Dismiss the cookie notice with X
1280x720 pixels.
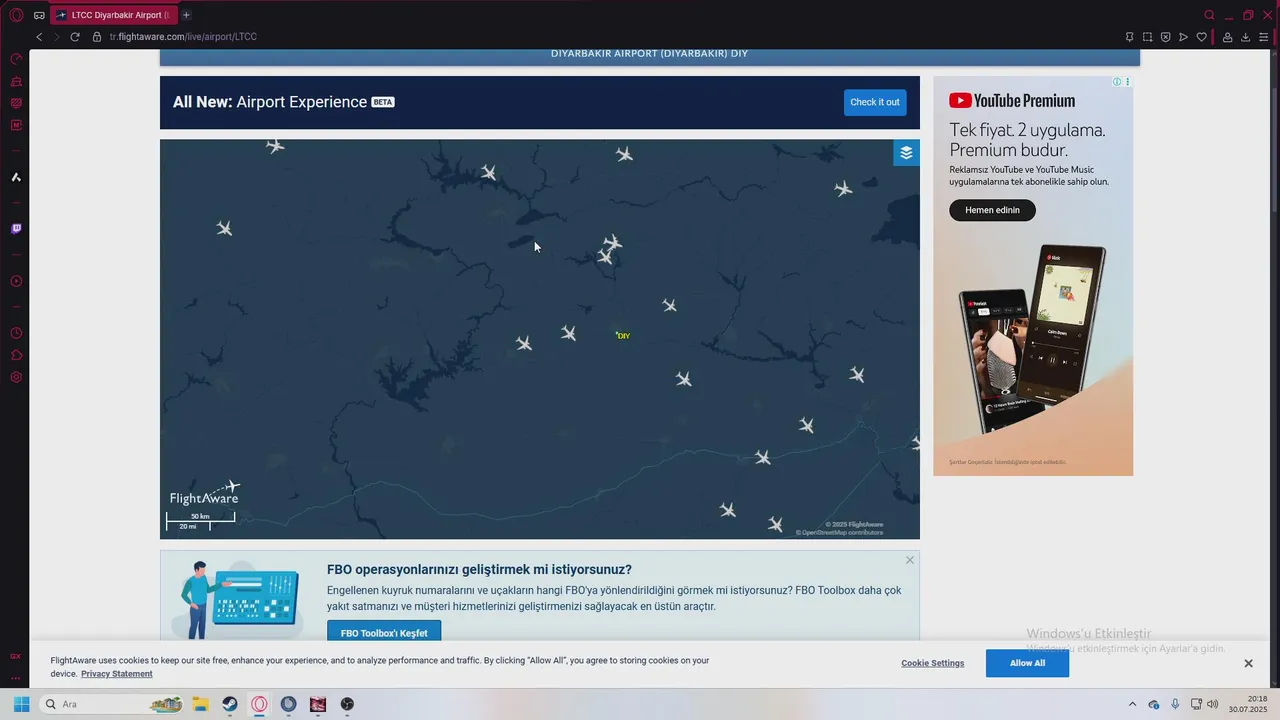[x=1248, y=663]
